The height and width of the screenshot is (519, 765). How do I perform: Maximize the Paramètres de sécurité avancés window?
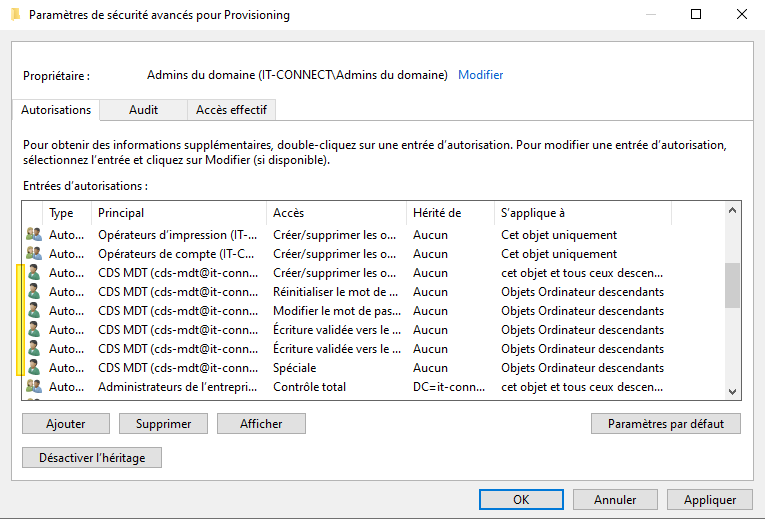[x=696, y=14]
